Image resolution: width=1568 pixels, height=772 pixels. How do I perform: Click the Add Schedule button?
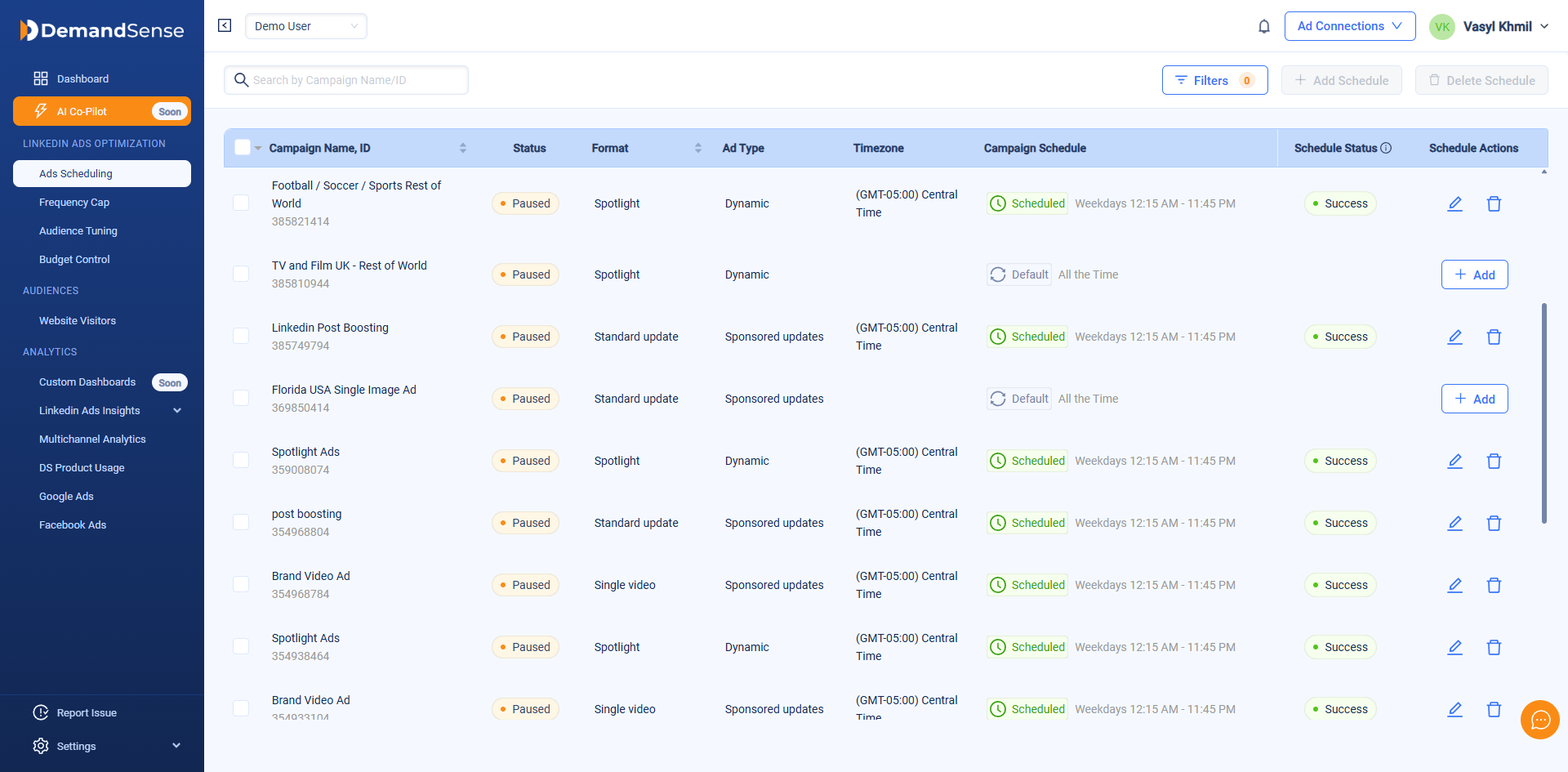(x=1341, y=80)
